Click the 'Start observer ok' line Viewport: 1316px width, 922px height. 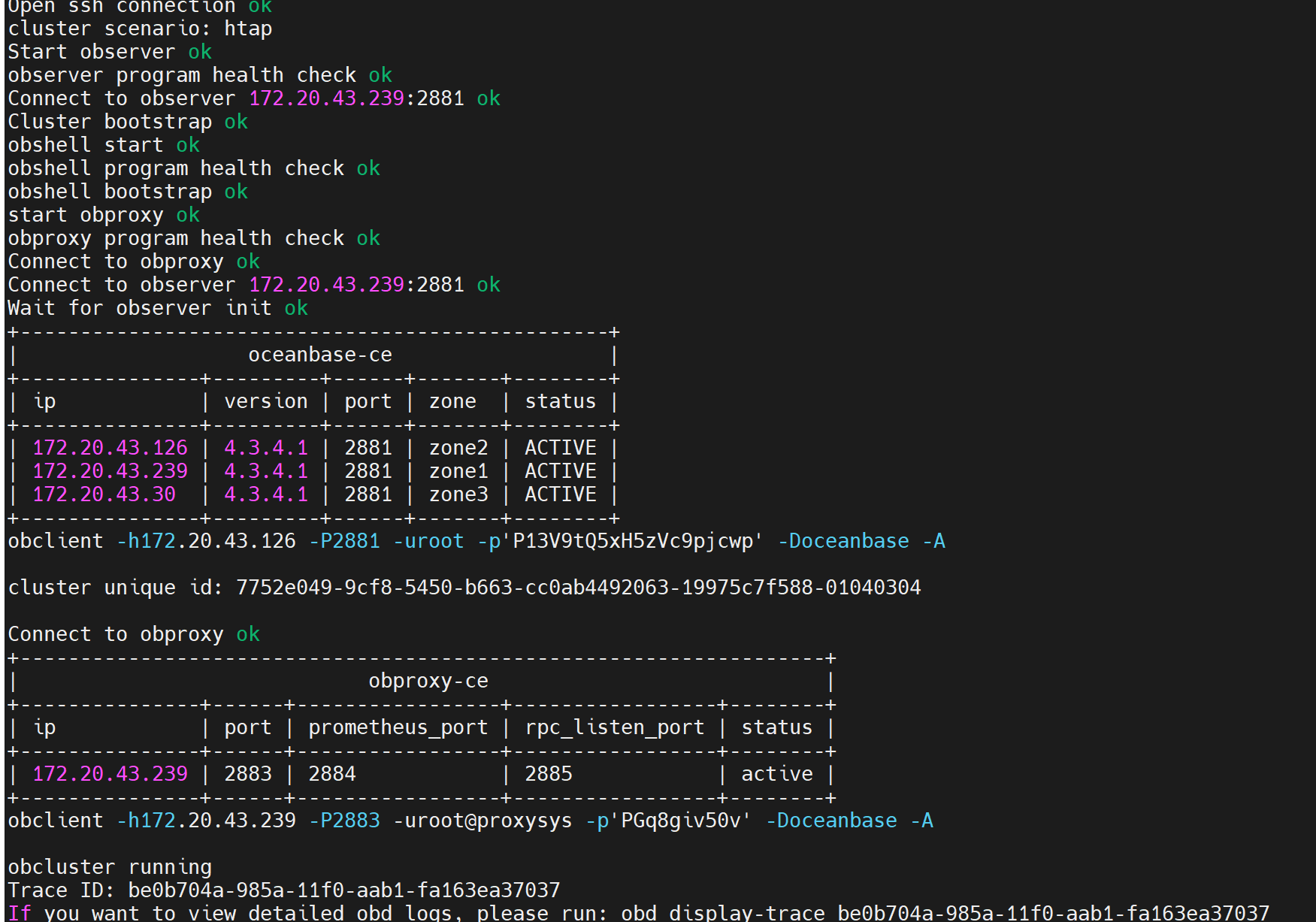coord(110,53)
